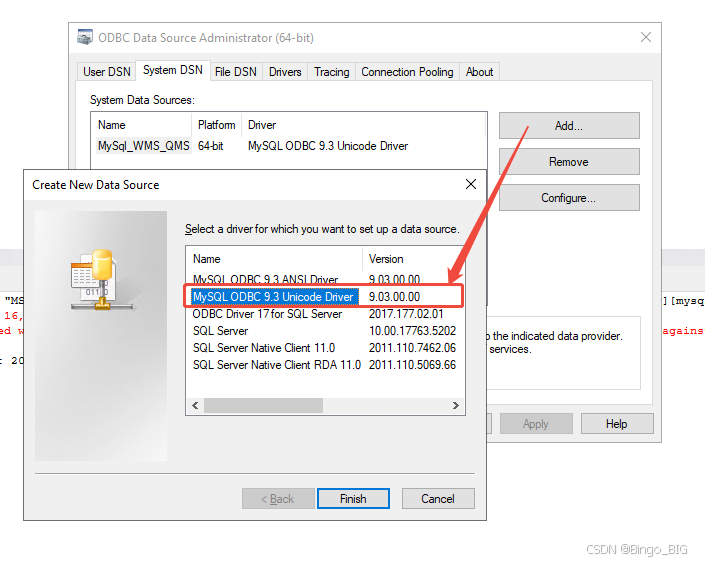
Task: Go to the About tab
Action: tap(479, 72)
